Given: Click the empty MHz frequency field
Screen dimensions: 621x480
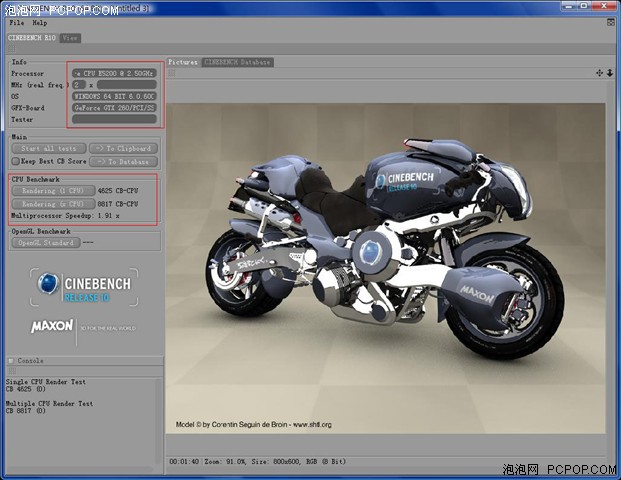Looking at the screenshot, I should [x=127, y=85].
